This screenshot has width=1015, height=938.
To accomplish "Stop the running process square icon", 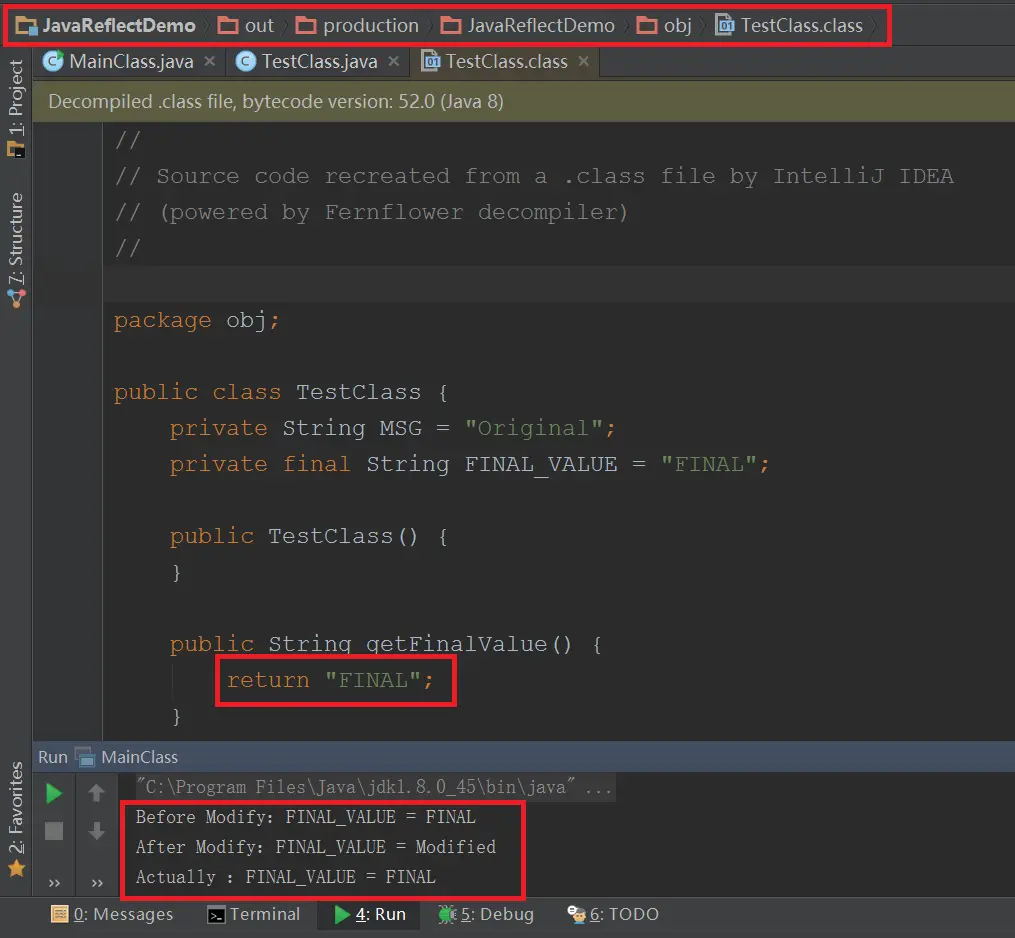I will (x=54, y=831).
